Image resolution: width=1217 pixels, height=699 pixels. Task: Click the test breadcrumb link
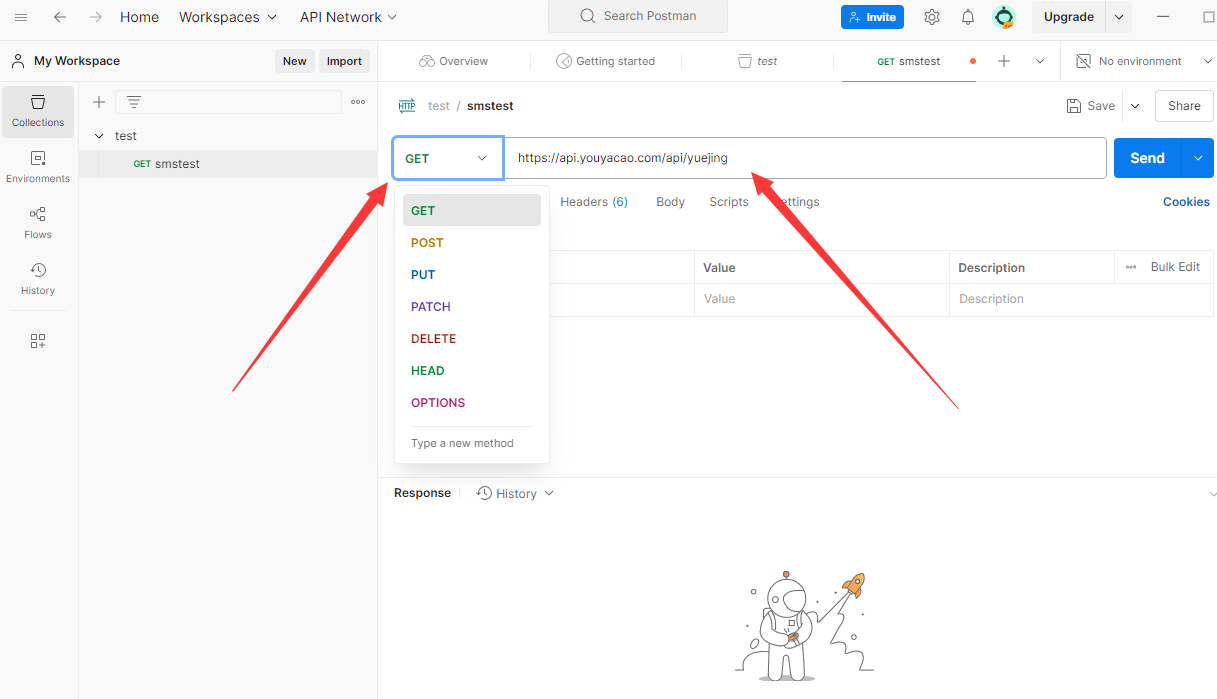tap(439, 106)
